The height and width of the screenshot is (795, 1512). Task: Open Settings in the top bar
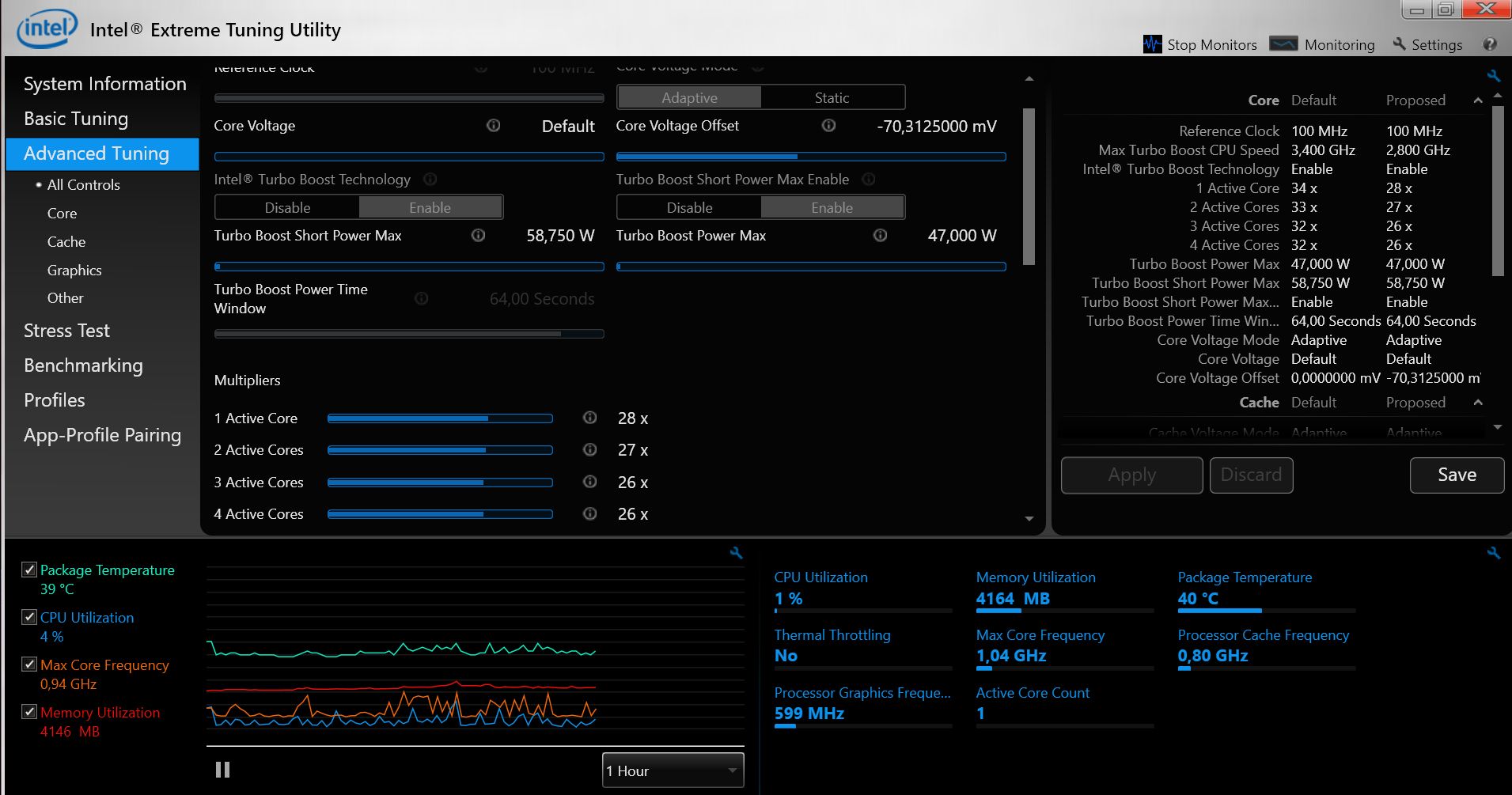click(1427, 44)
